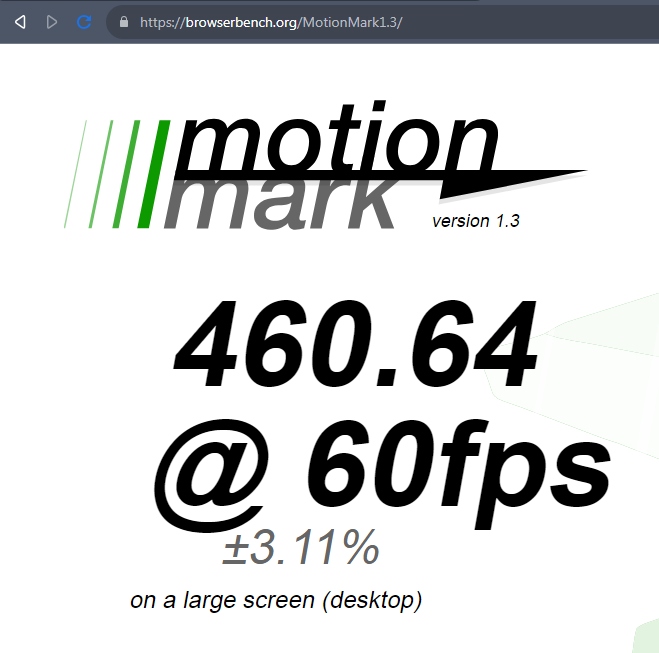The height and width of the screenshot is (653, 659).
Task: Reload the page with refresh icon
Action: click(84, 22)
